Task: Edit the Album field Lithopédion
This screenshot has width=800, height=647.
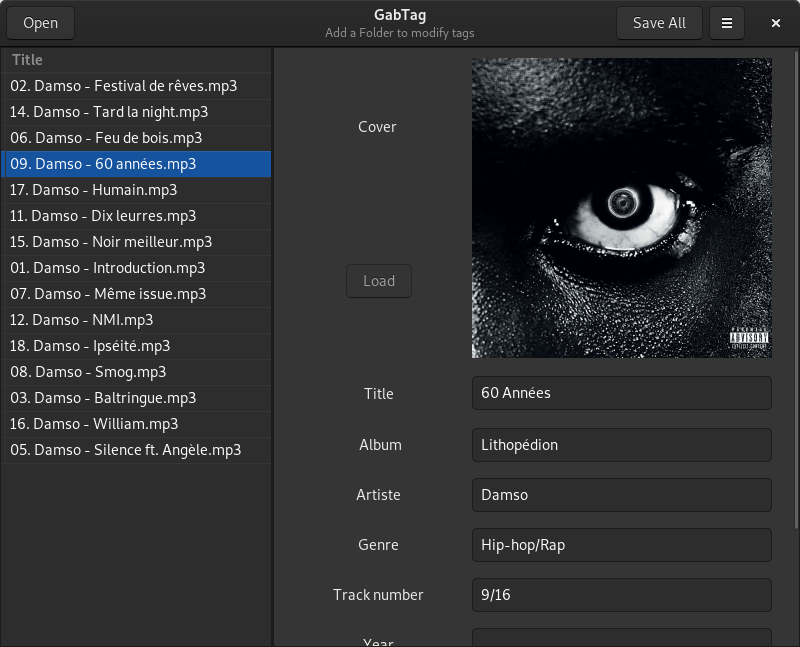Action: (x=621, y=445)
